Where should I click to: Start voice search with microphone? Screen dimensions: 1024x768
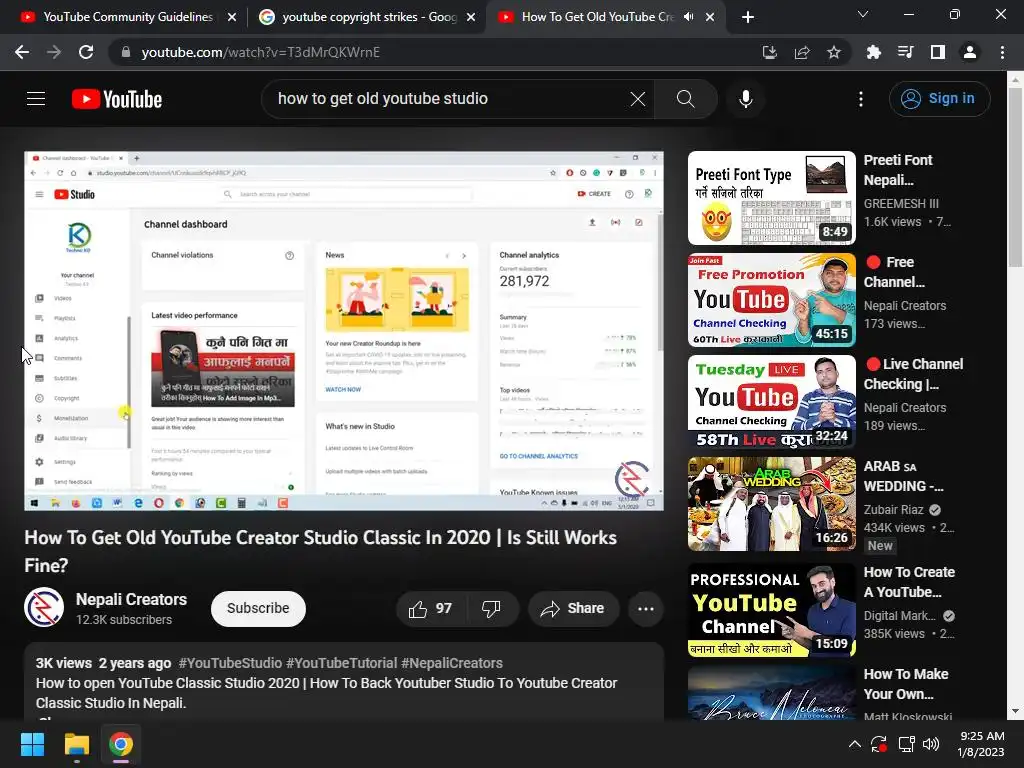(x=745, y=99)
